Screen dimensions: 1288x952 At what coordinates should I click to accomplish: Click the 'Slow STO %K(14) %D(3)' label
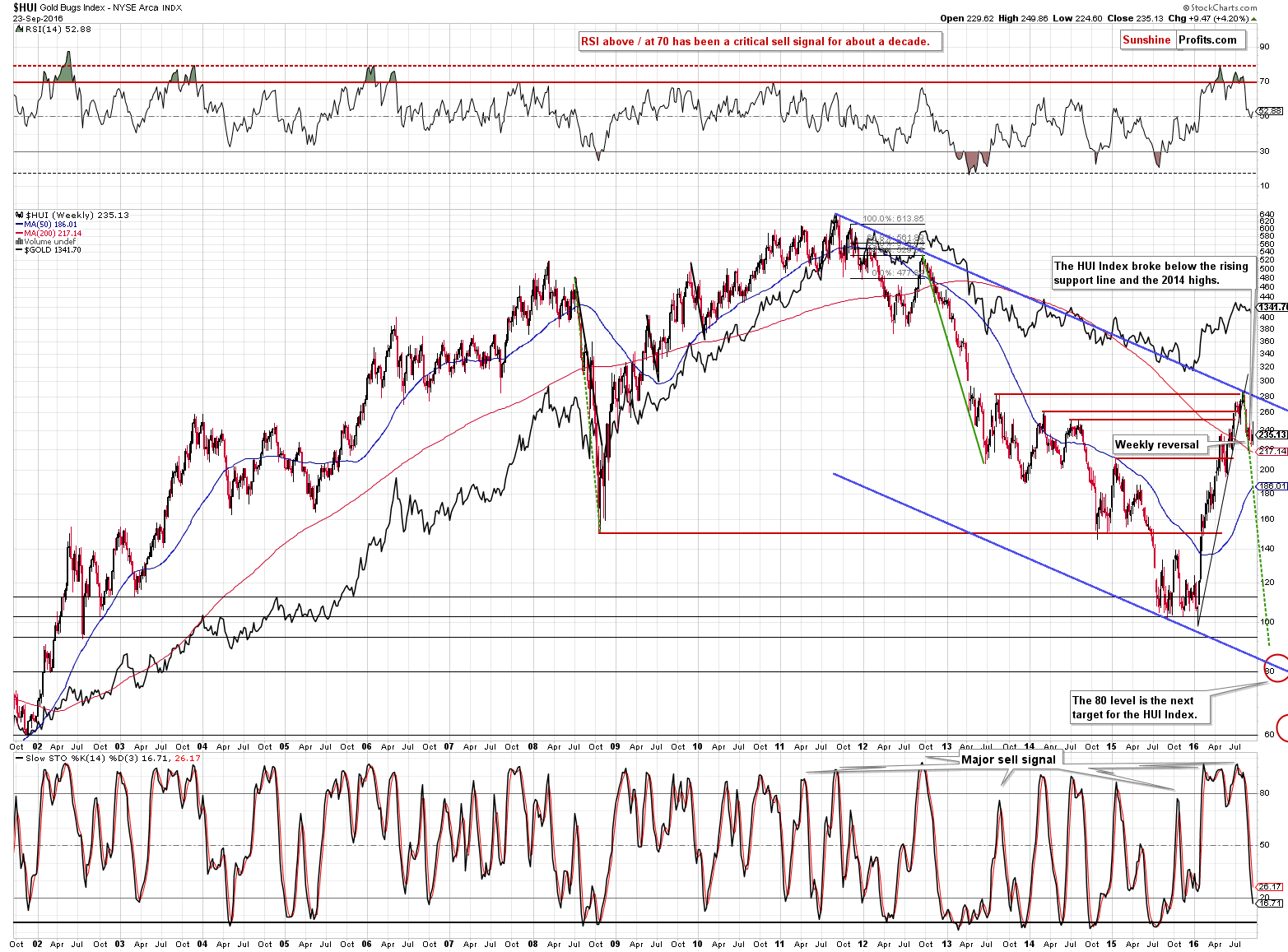tap(83, 759)
